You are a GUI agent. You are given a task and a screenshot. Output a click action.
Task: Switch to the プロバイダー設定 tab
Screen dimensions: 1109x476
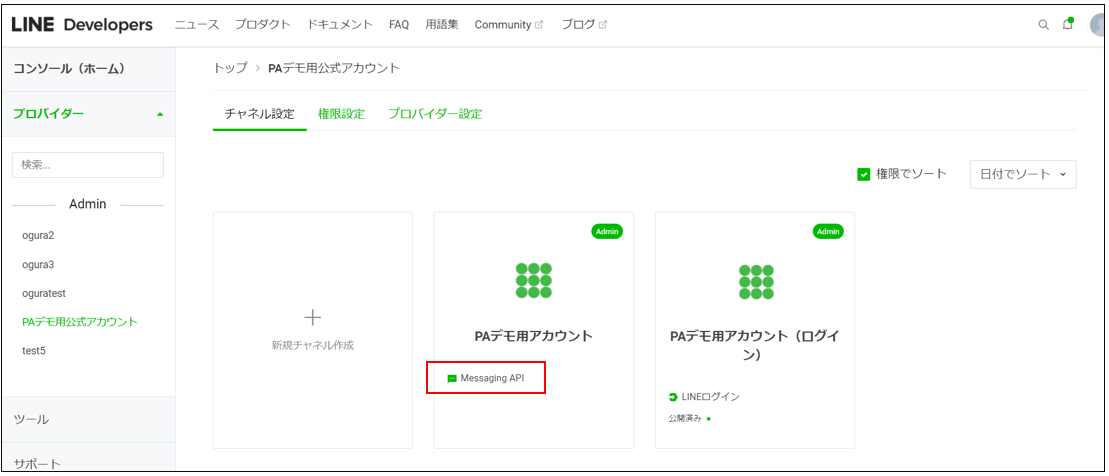coord(435,114)
